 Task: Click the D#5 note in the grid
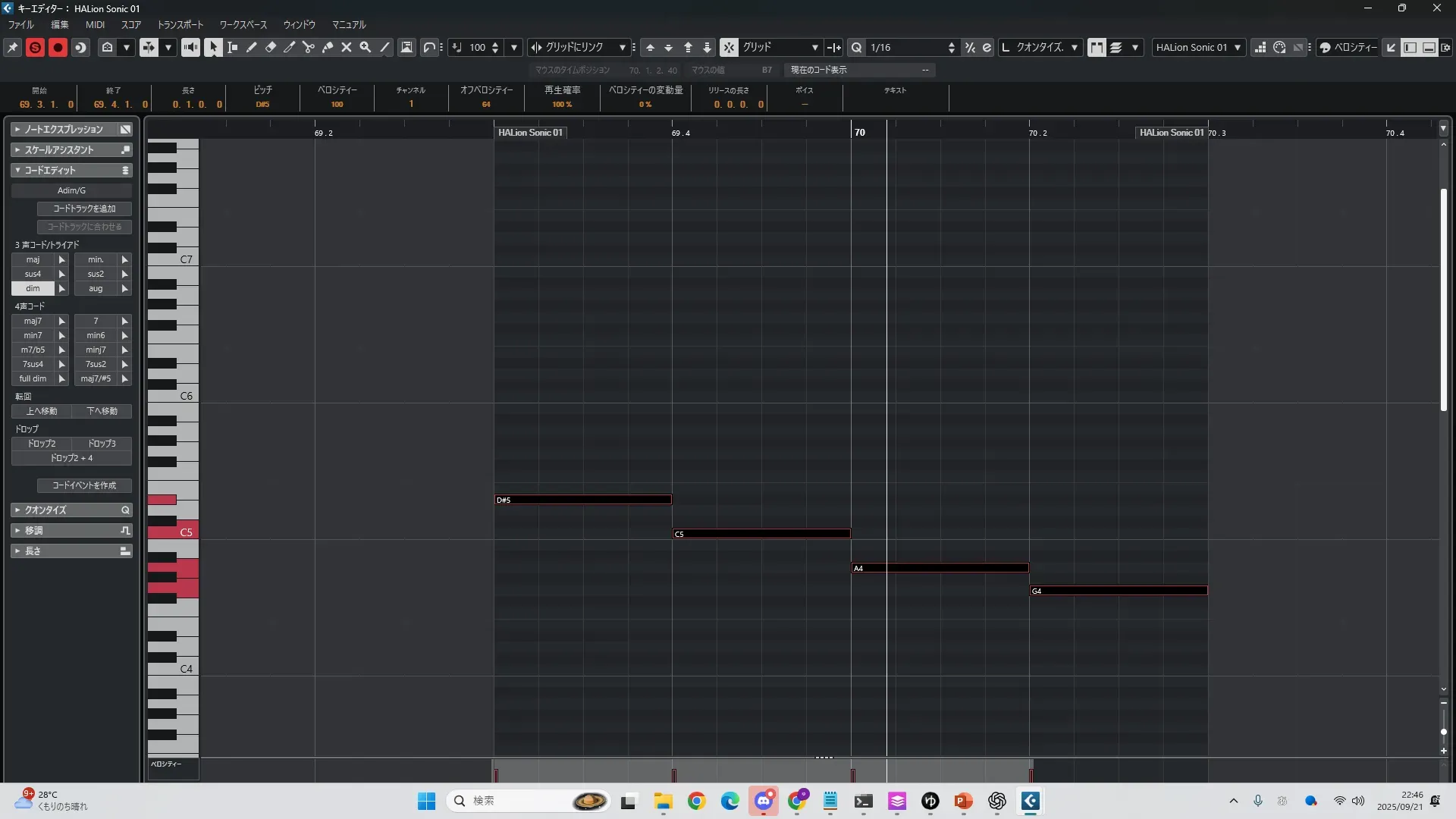pos(582,500)
